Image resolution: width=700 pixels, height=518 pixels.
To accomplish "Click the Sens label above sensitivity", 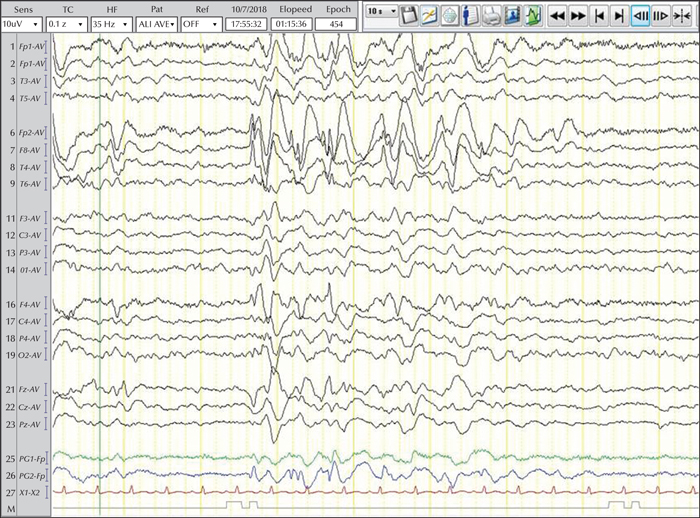I will 23,9.
